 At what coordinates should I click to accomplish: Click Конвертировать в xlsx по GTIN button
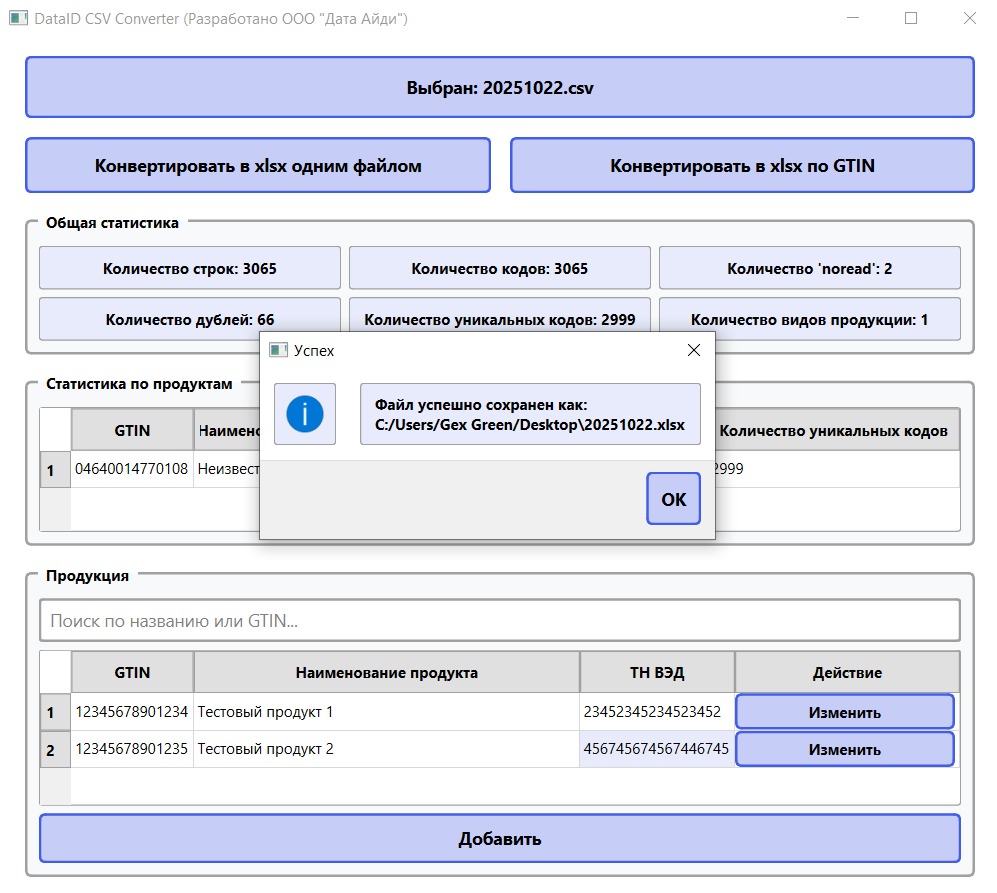(742, 164)
